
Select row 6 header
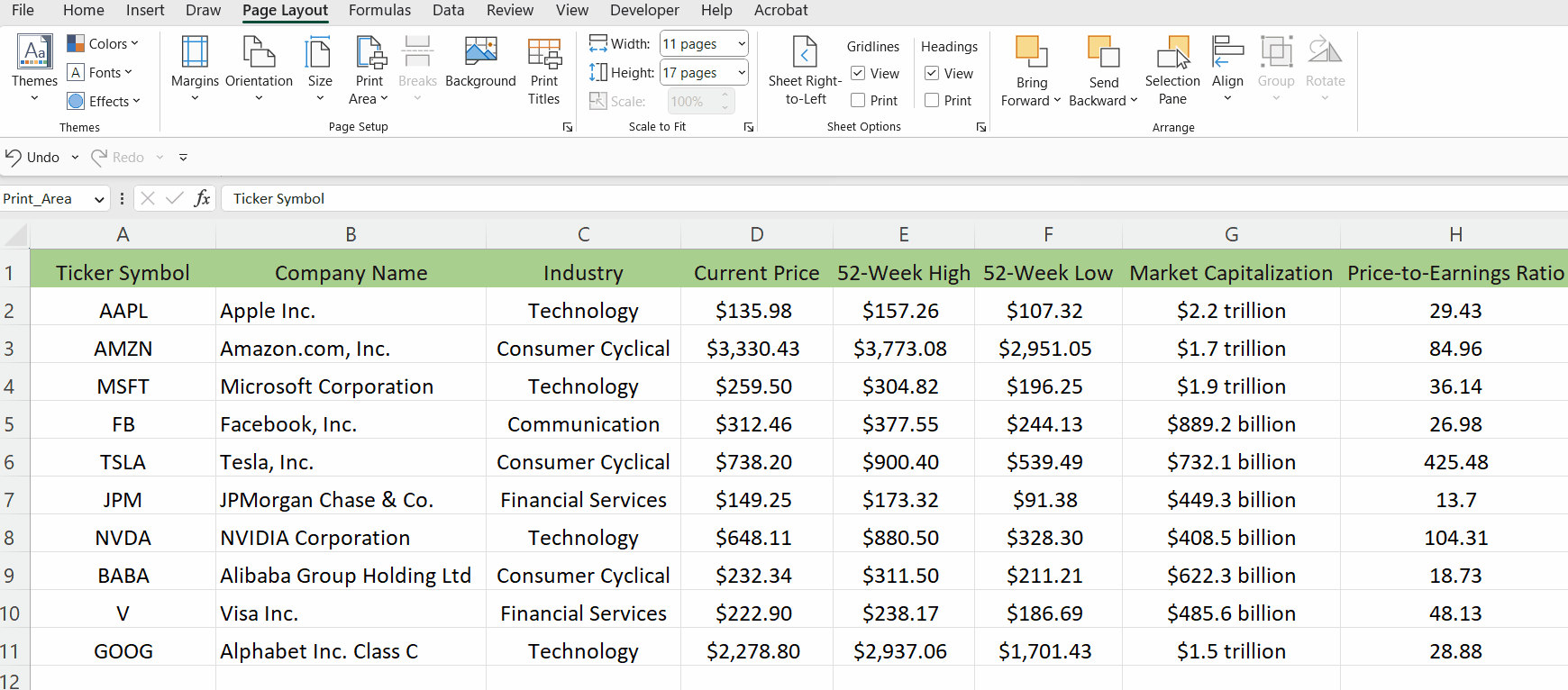click(x=14, y=462)
